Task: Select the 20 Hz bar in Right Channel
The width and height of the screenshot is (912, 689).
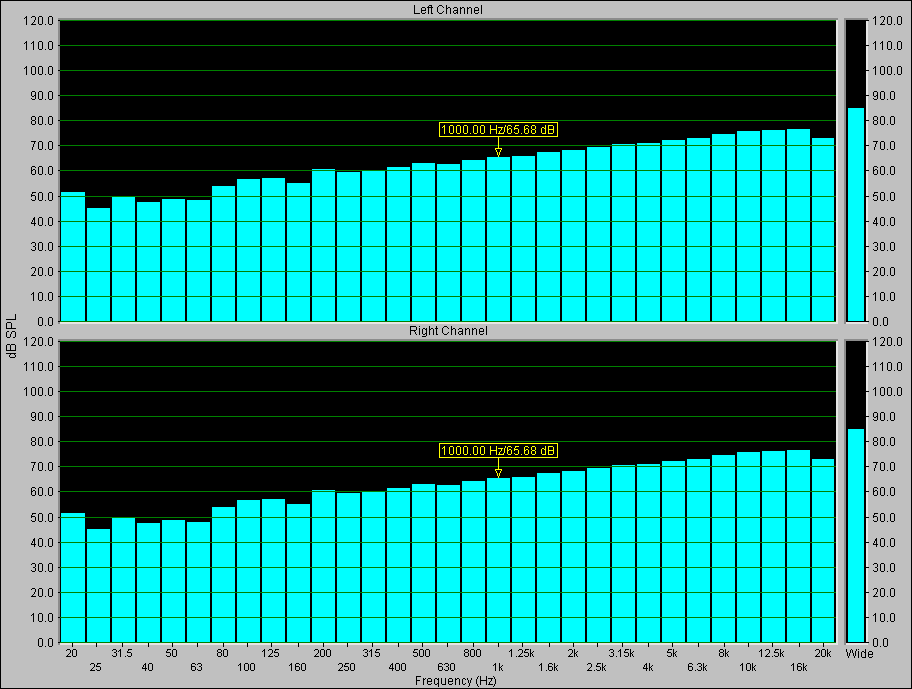Action: pyautogui.click(x=73, y=577)
